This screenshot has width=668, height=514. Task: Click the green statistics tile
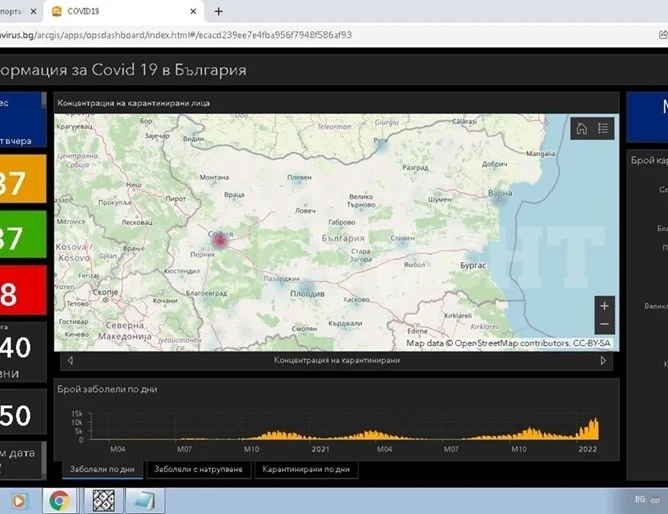pyautogui.click(x=23, y=234)
